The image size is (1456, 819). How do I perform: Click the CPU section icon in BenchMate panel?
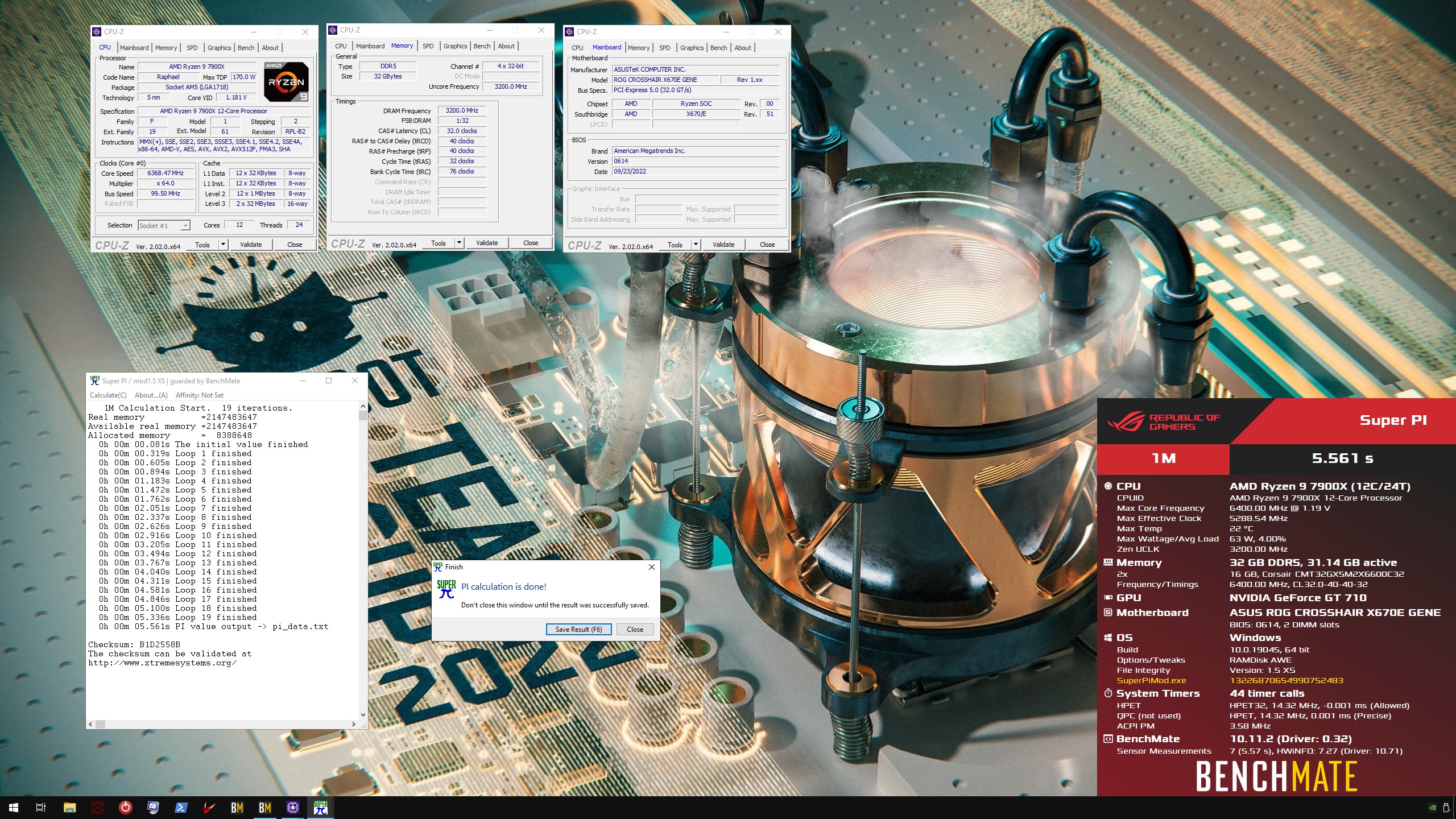click(x=1108, y=486)
